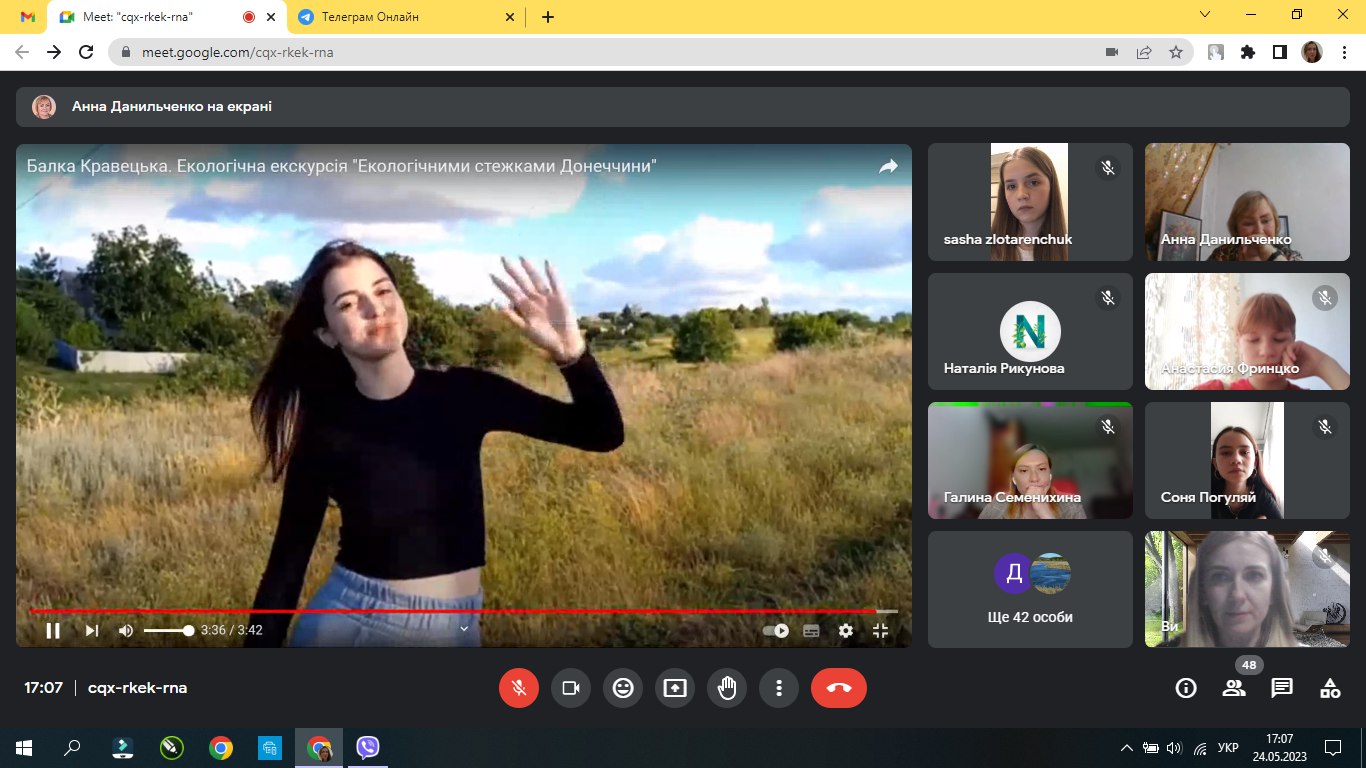Go forward in browser history
Image resolution: width=1366 pixels, height=768 pixels.
[x=54, y=52]
